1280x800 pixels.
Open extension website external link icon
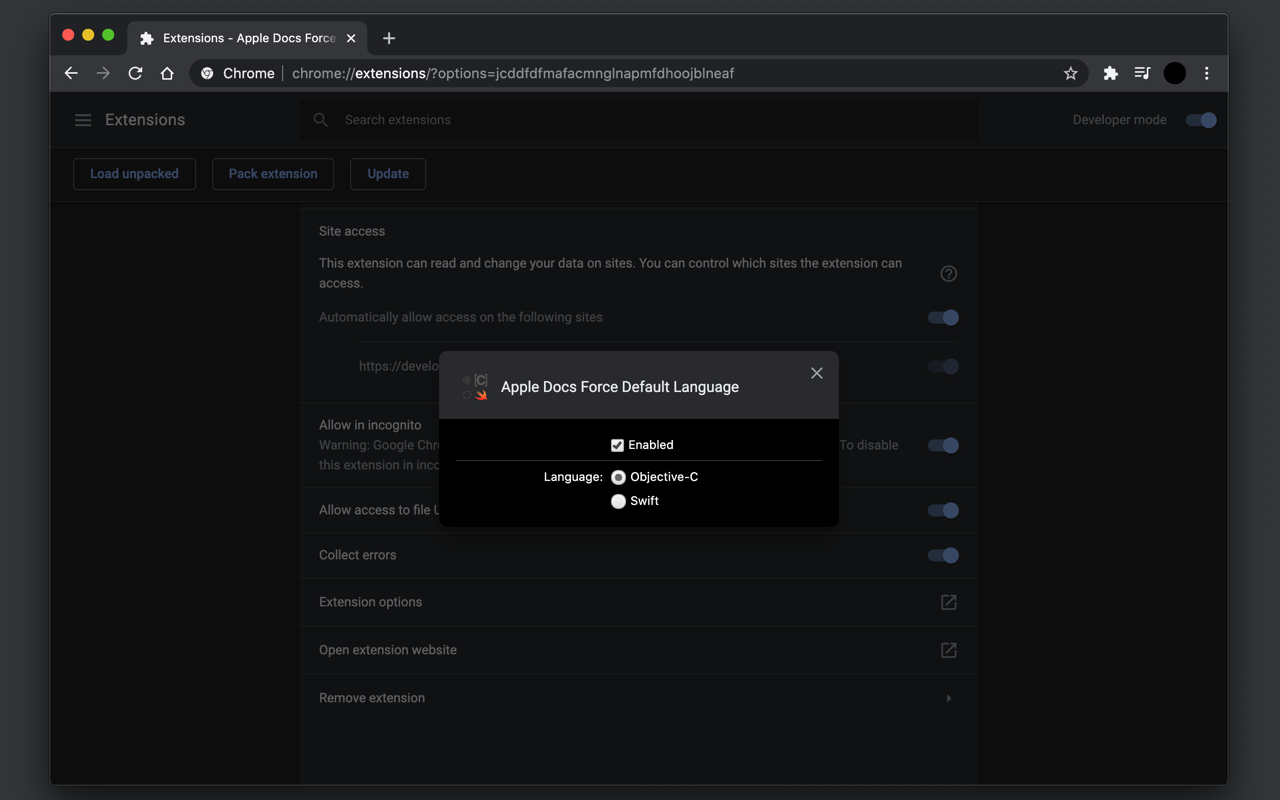pyautogui.click(x=949, y=650)
